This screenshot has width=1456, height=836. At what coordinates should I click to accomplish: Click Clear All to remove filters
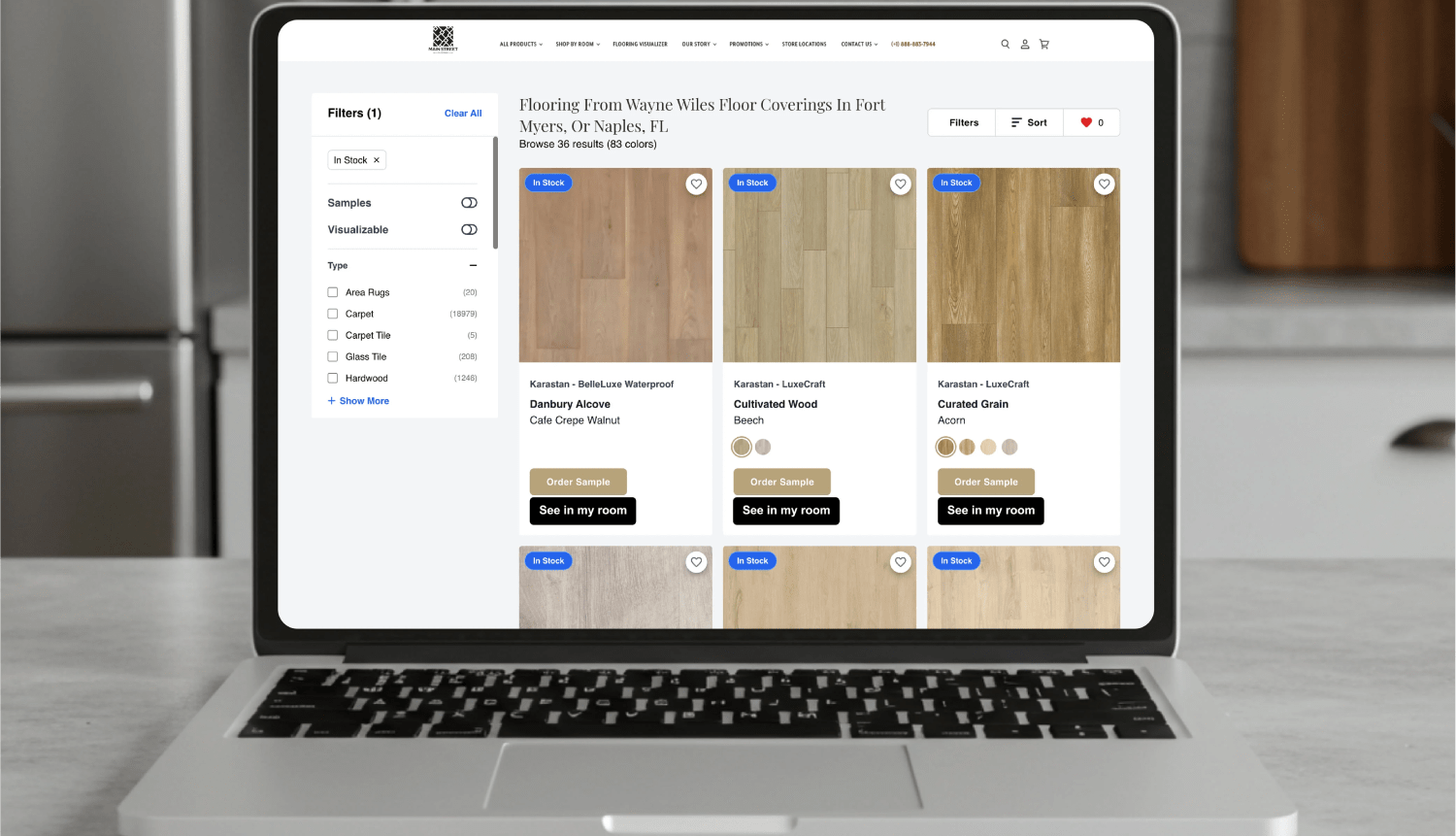[463, 113]
